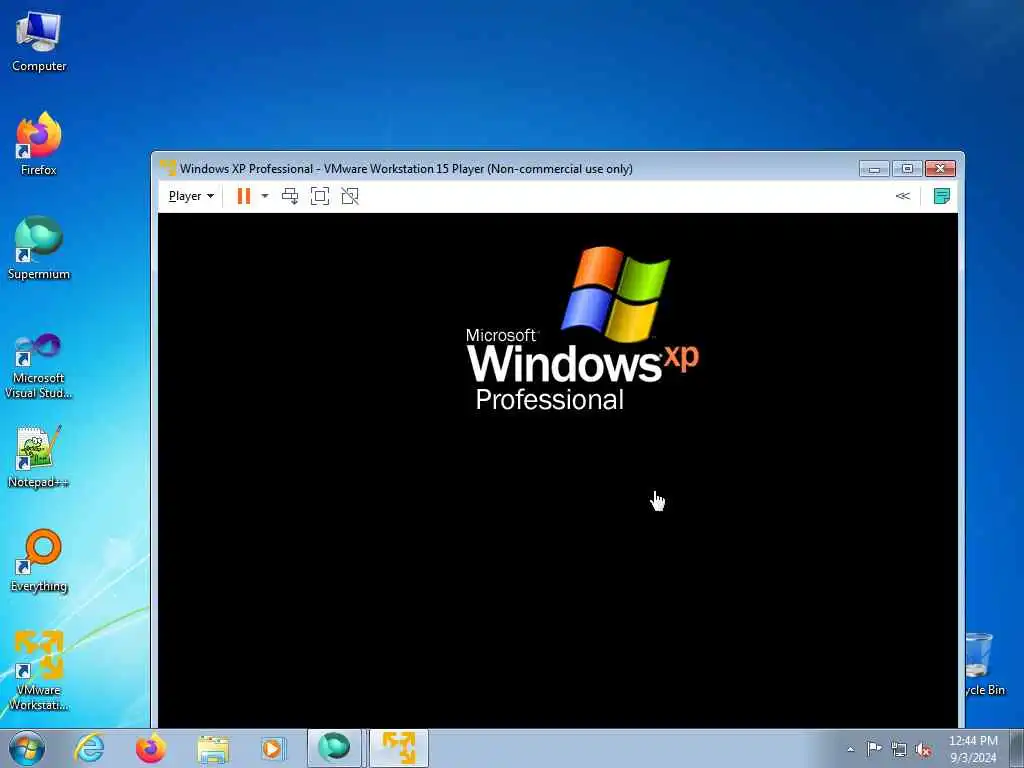Viewport: 1024px width, 768px height.
Task: Click the Show desktop strip beside the taskbar clock
Action: 1017,748
